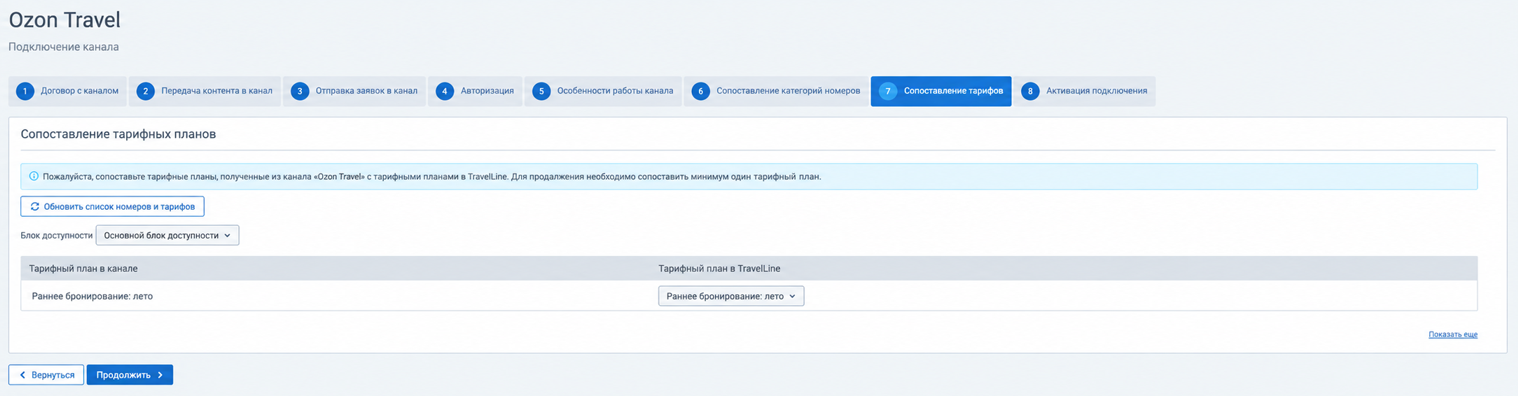Open Основной блок доступности dropdown
1518x396 pixels.
[x=167, y=236]
